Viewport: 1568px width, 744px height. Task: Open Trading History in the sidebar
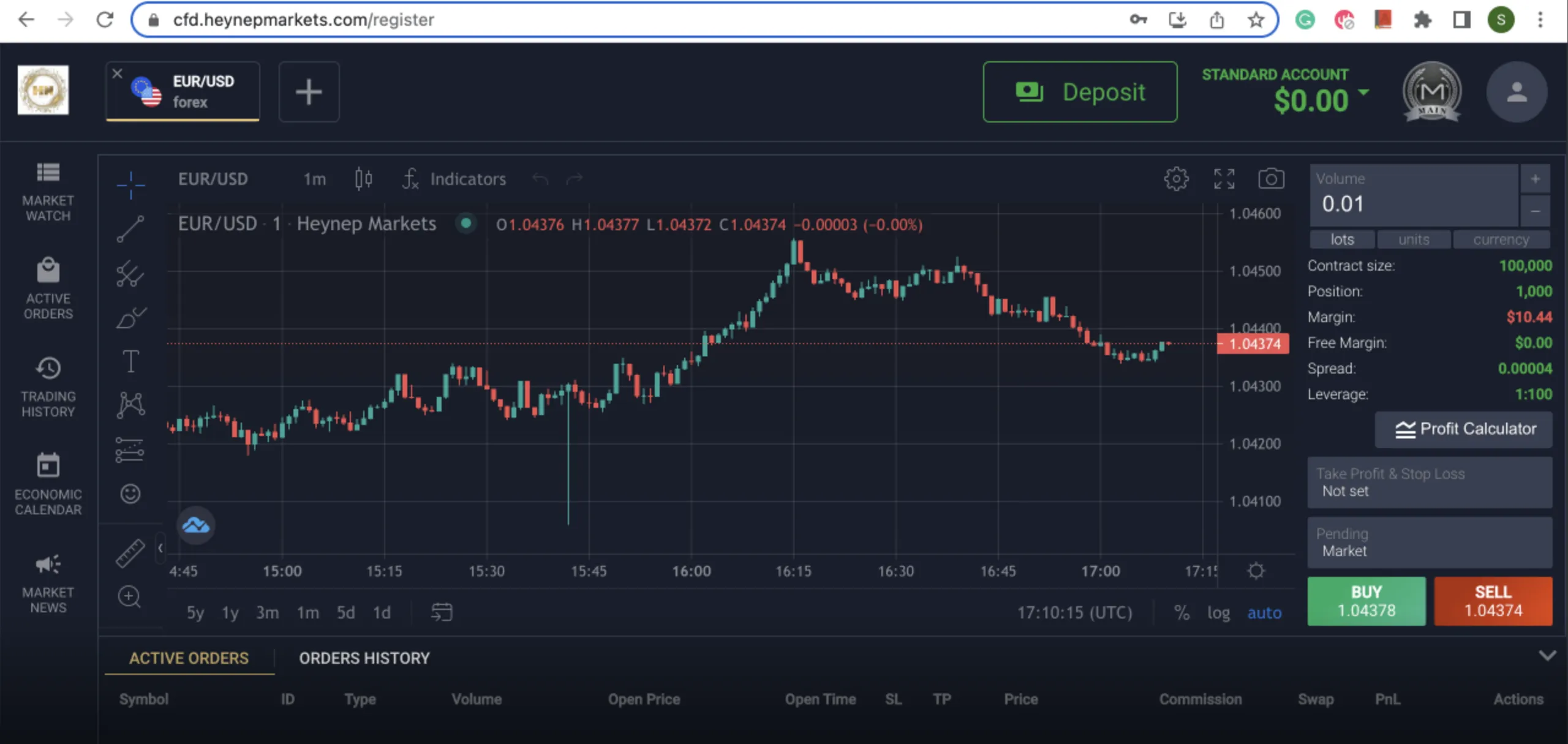point(48,386)
